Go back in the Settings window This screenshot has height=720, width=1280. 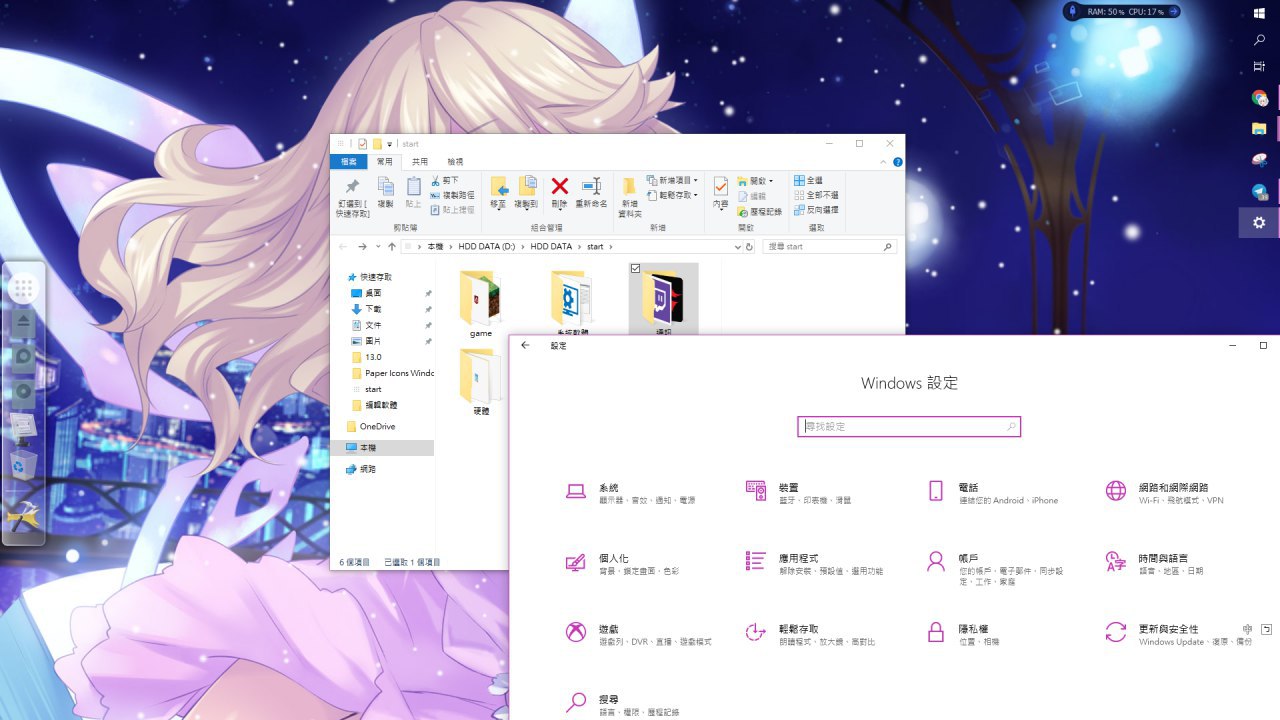pos(526,345)
